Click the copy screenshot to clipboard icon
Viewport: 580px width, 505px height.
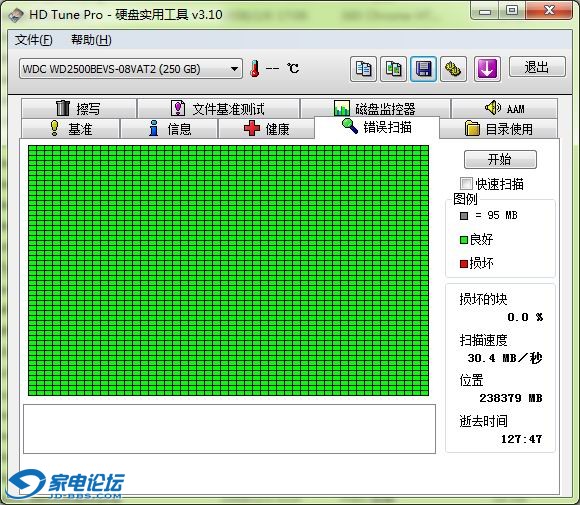point(394,69)
